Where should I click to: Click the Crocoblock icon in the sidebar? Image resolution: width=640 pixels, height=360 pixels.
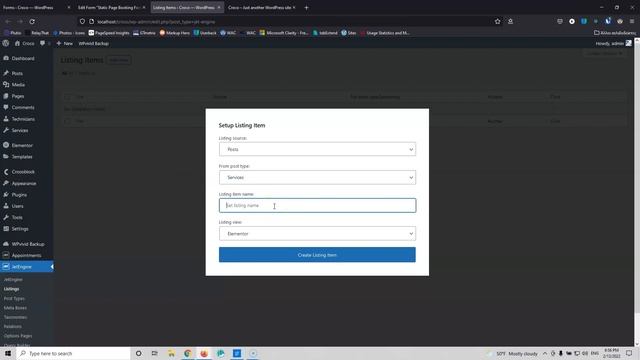pyautogui.click(x=6, y=172)
